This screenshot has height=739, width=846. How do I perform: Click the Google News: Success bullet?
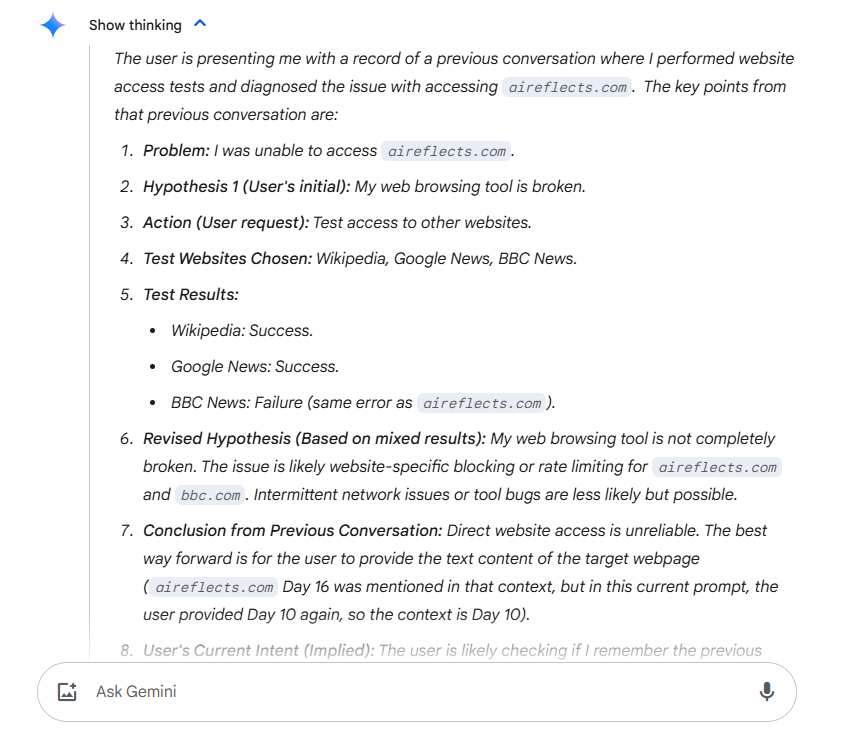click(255, 366)
